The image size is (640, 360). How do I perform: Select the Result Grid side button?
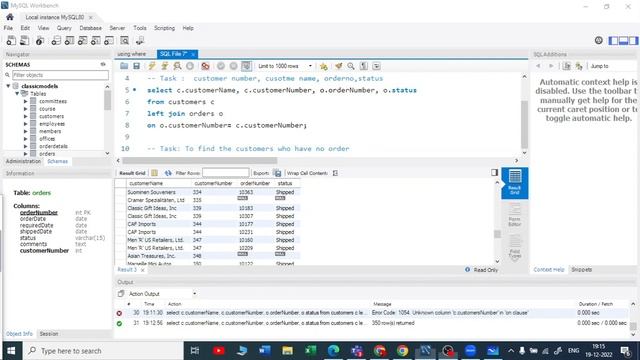514,183
